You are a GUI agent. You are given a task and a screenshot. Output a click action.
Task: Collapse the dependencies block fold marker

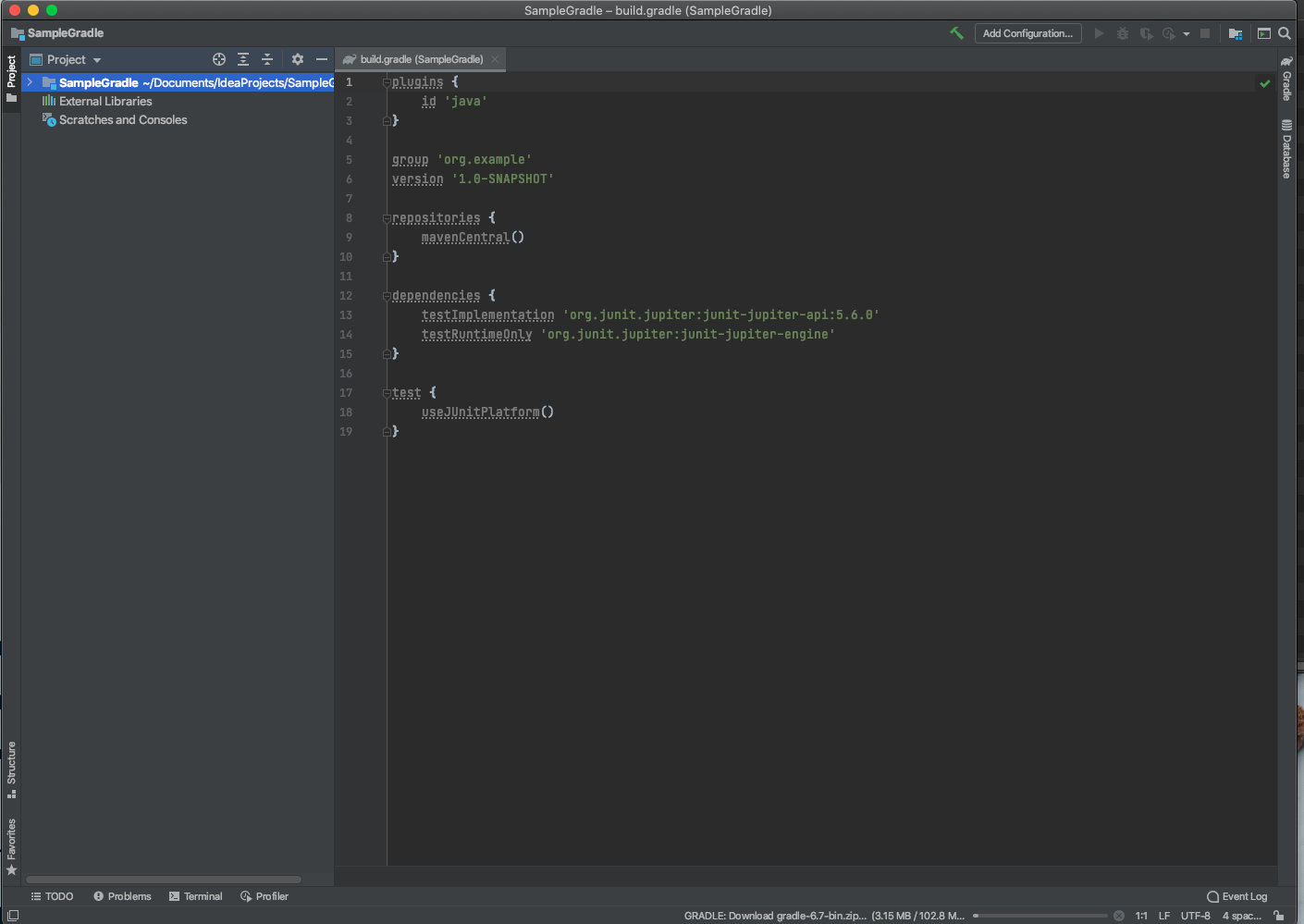[387, 296]
